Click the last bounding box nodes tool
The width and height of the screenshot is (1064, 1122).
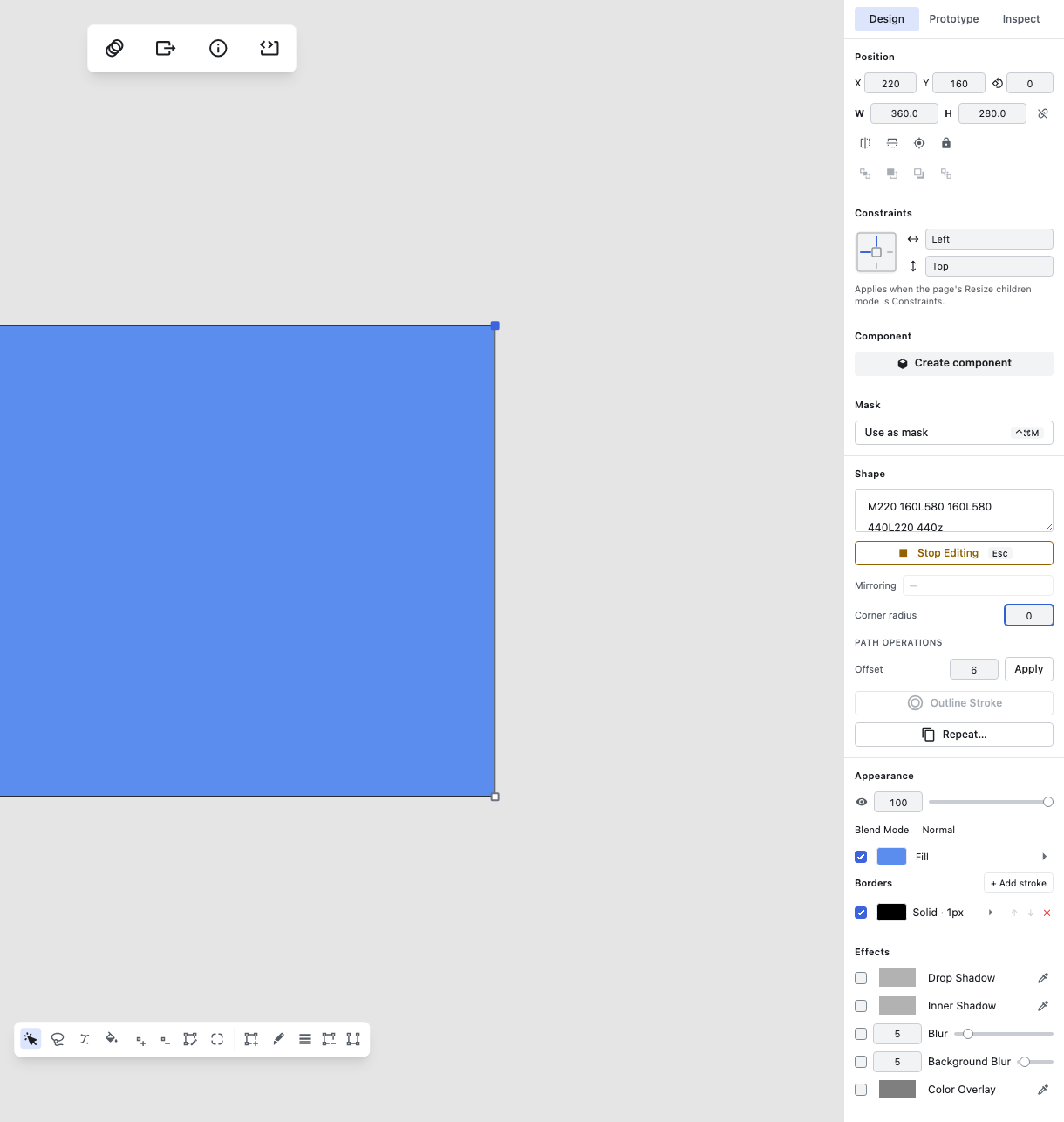click(353, 1039)
